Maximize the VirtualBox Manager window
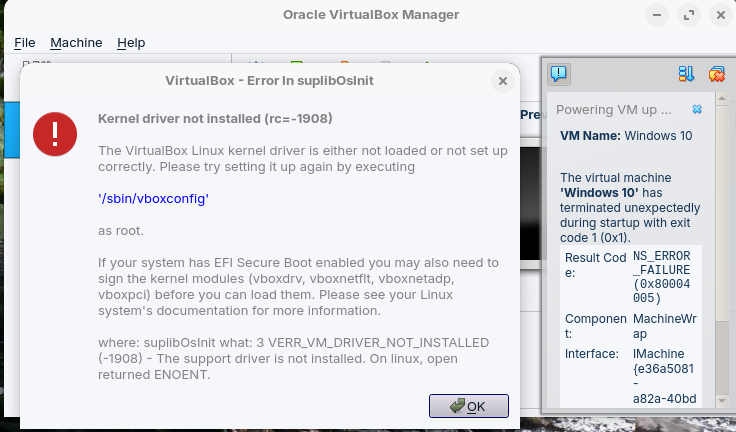The width and height of the screenshot is (736, 432). coord(689,15)
